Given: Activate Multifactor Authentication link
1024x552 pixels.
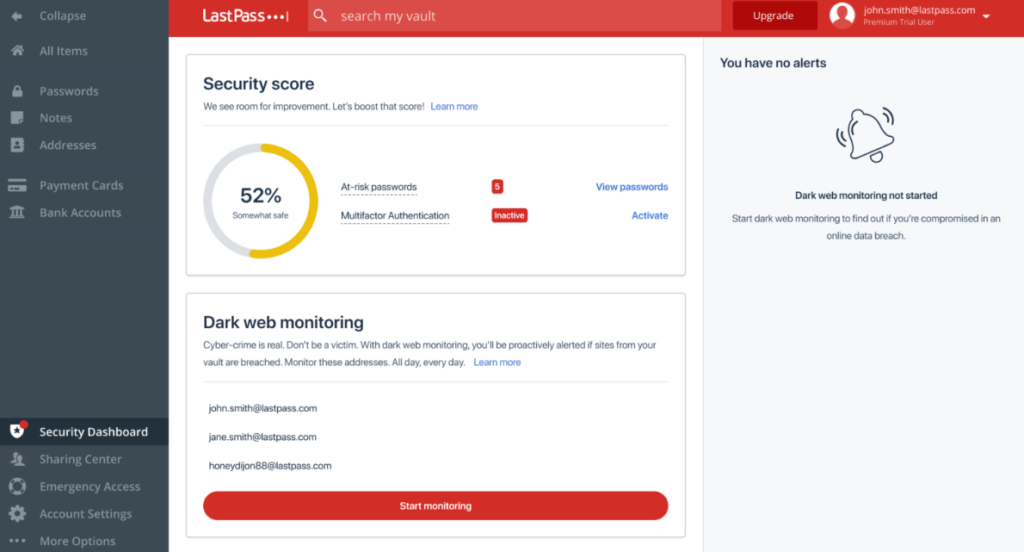Looking at the screenshot, I should click(649, 216).
